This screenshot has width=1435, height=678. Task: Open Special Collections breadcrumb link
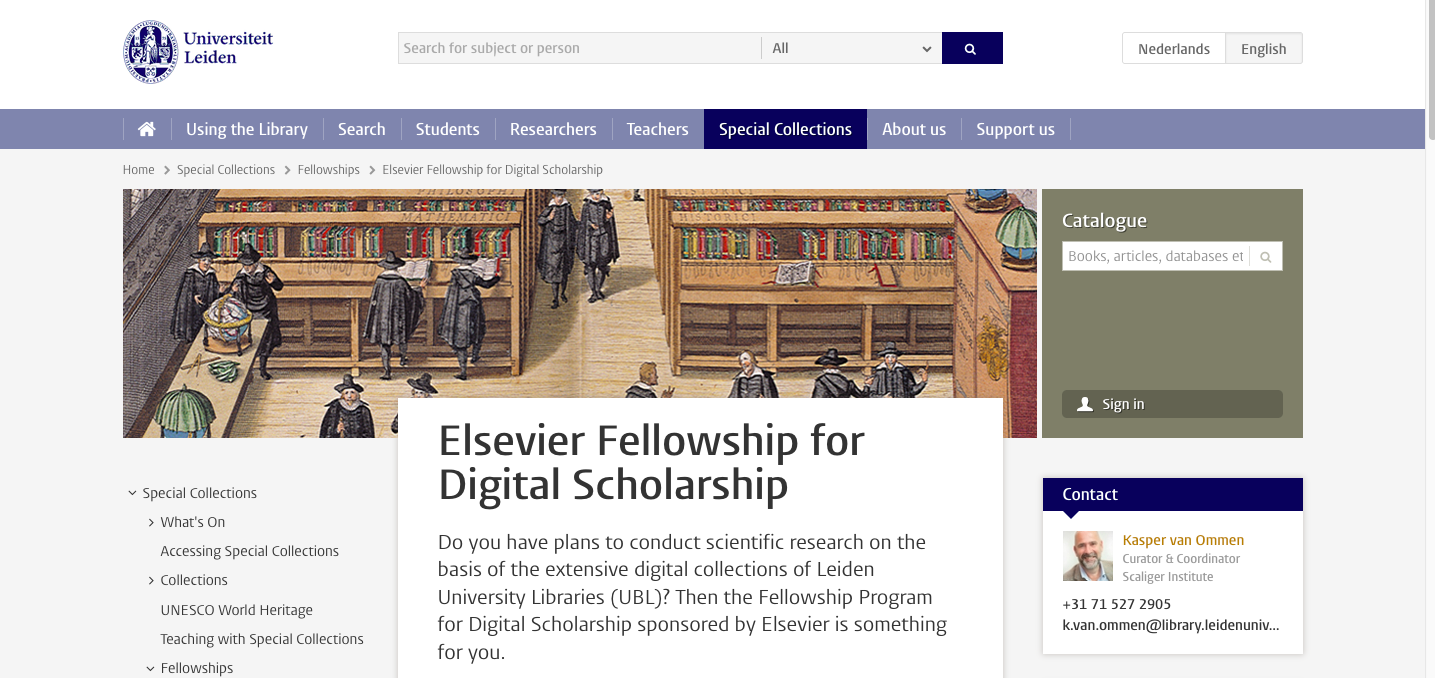pyautogui.click(x=226, y=170)
